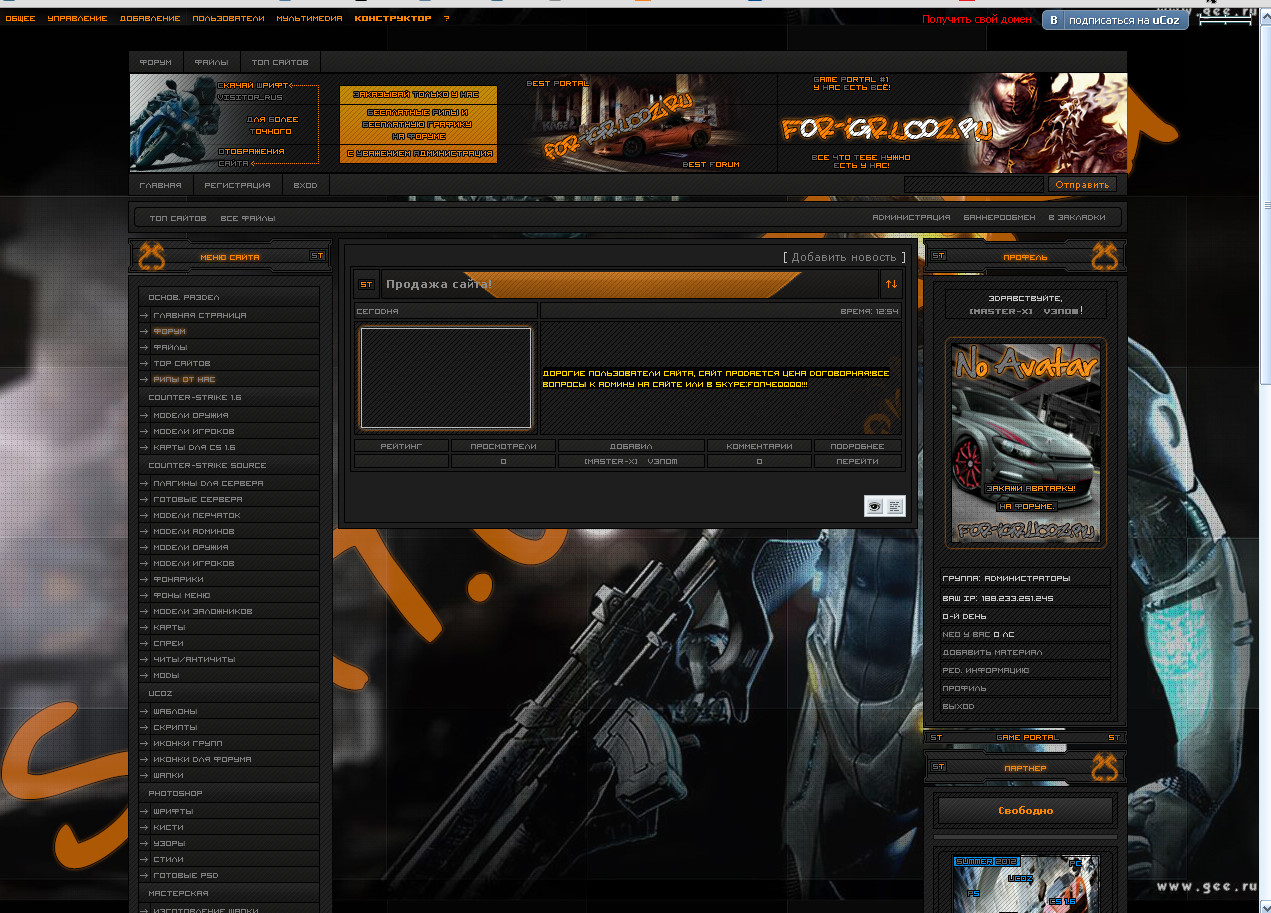The width and height of the screenshot is (1271, 913).
Task: Click the ST badge in Профель header
Action: coord(938,256)
